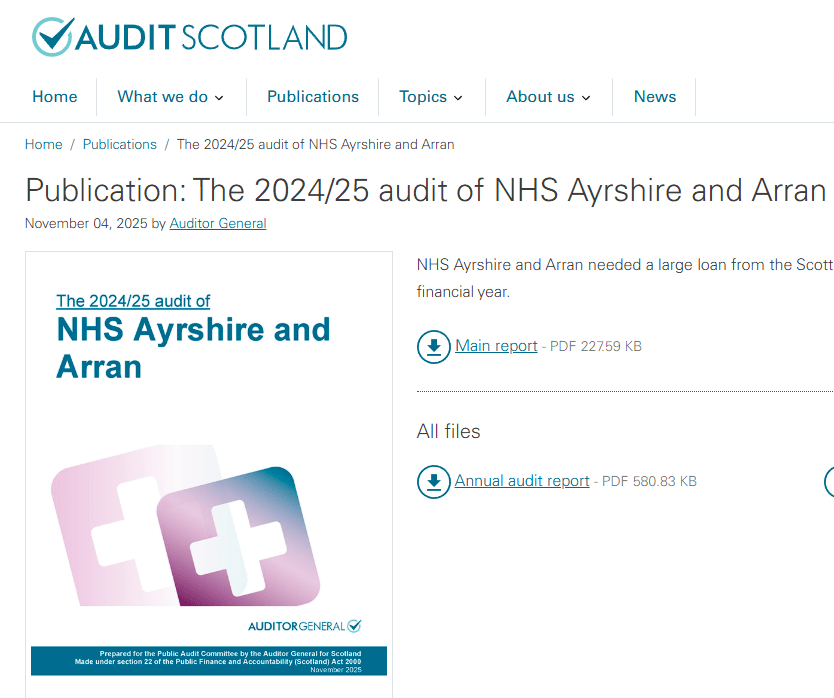Expand the About us dropdown
The image size is (834, 698).
pyautogui.click(x=548, y=96)
